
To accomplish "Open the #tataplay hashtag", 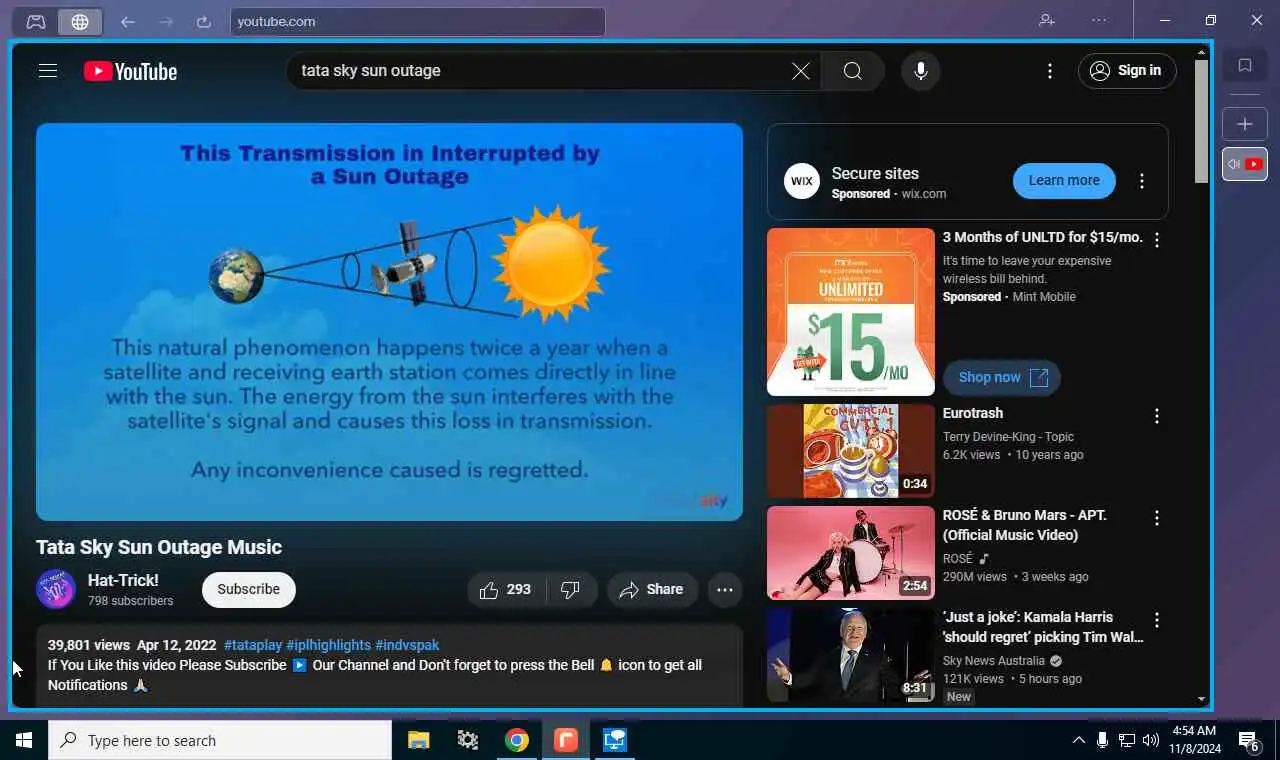I will (x=253, y=645).
